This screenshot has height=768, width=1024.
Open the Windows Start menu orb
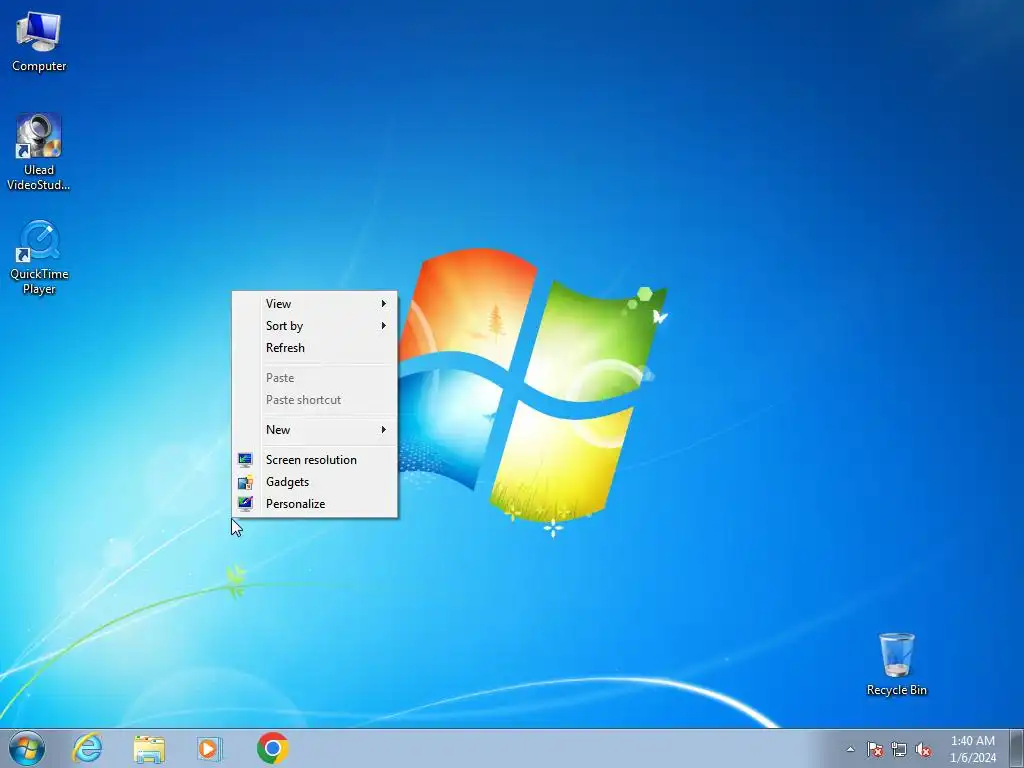point(27,748)
